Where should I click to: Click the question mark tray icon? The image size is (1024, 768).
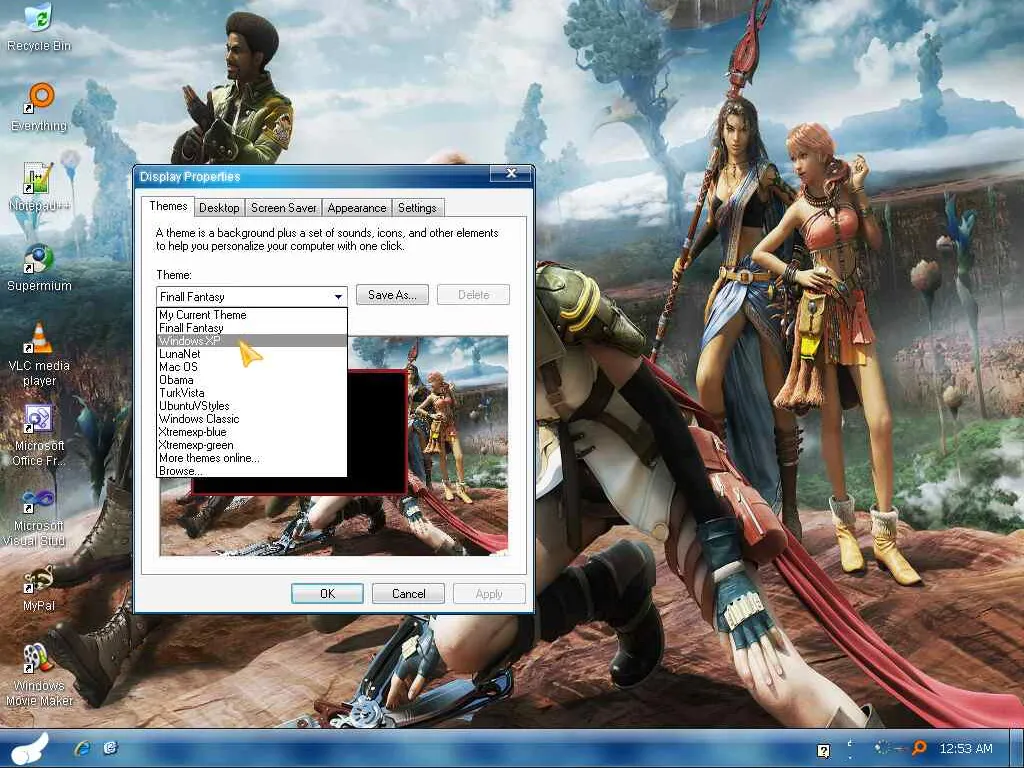click(x=824, y=750)
